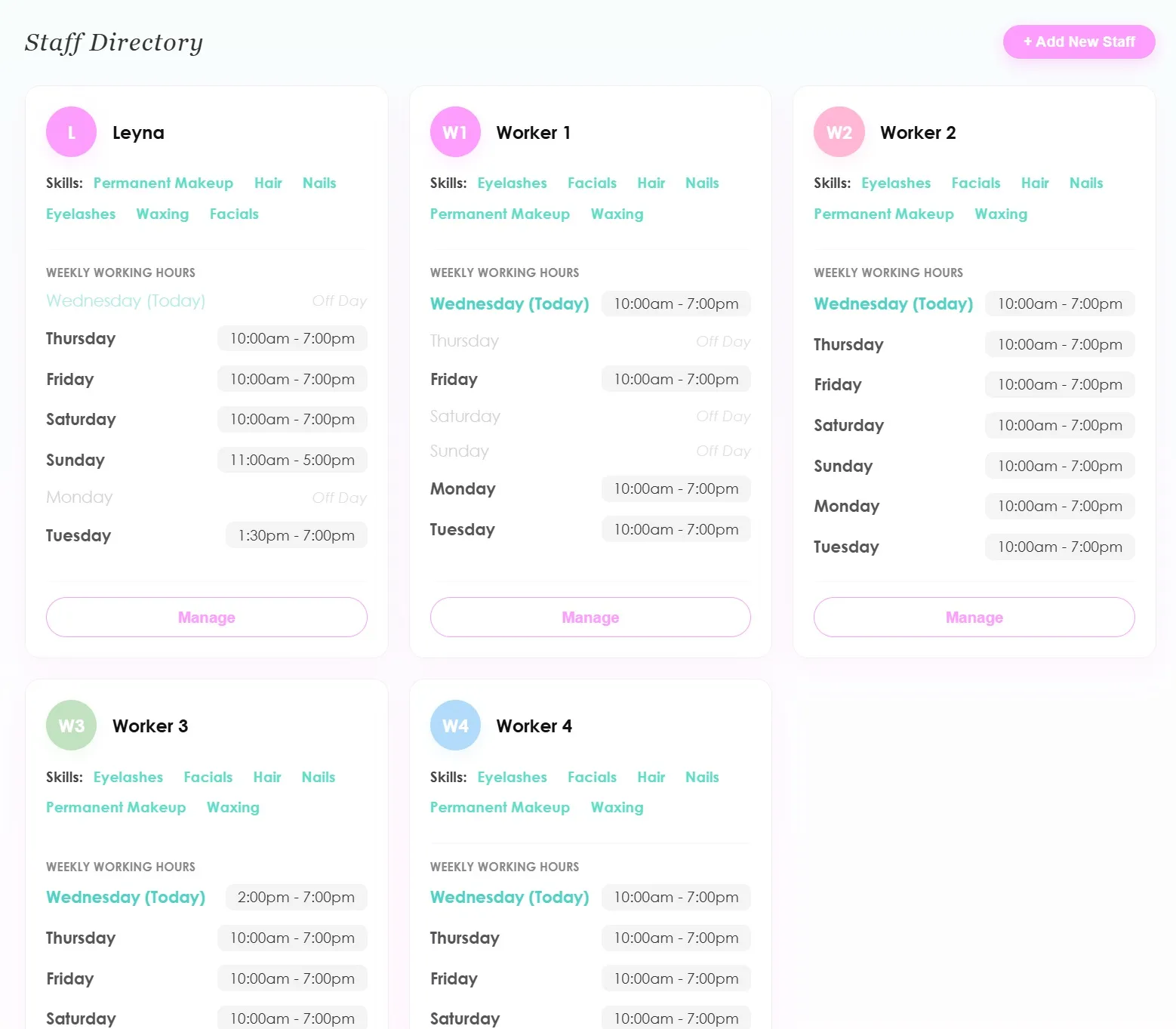Image resolution: width=1176 pixels, height=1029 pixels.
Task: Select the Leyna staff name
Action: coord(138,133)
